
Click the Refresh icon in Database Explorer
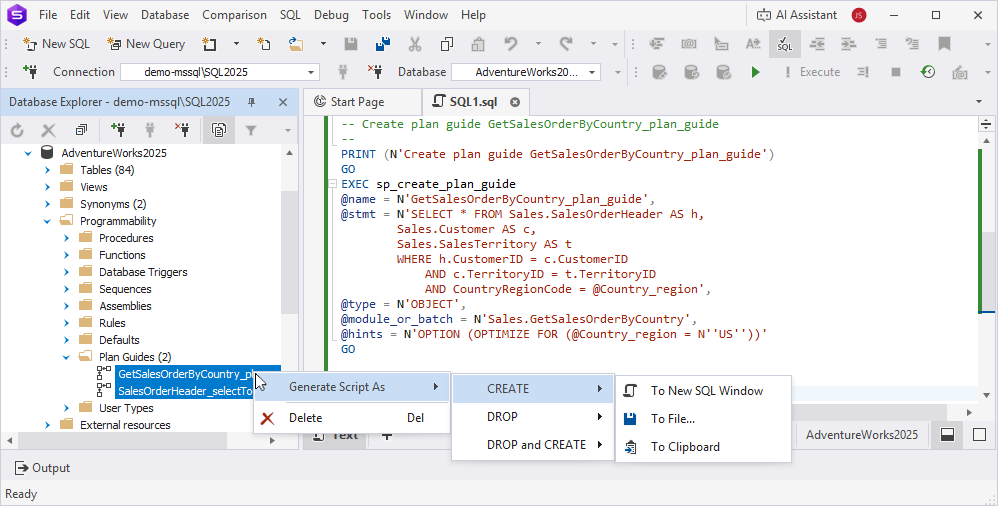pos(17,130)
